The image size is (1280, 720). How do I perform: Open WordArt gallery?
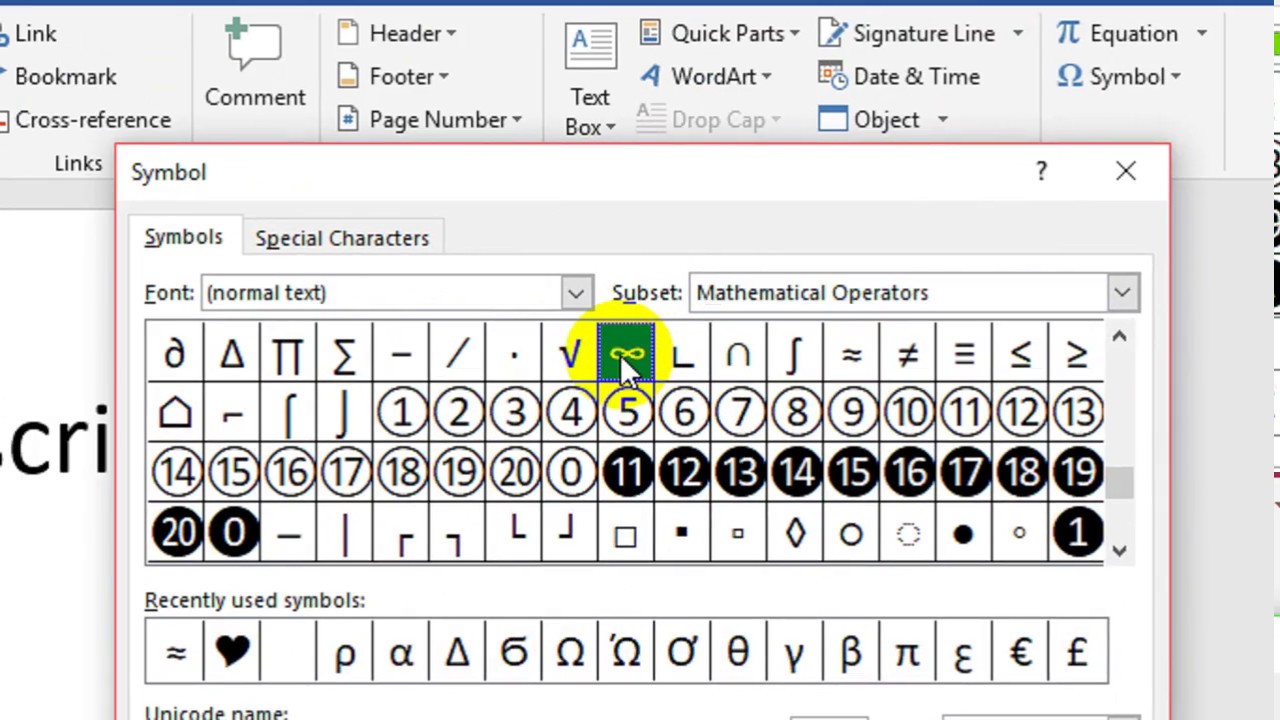(705, 76)
